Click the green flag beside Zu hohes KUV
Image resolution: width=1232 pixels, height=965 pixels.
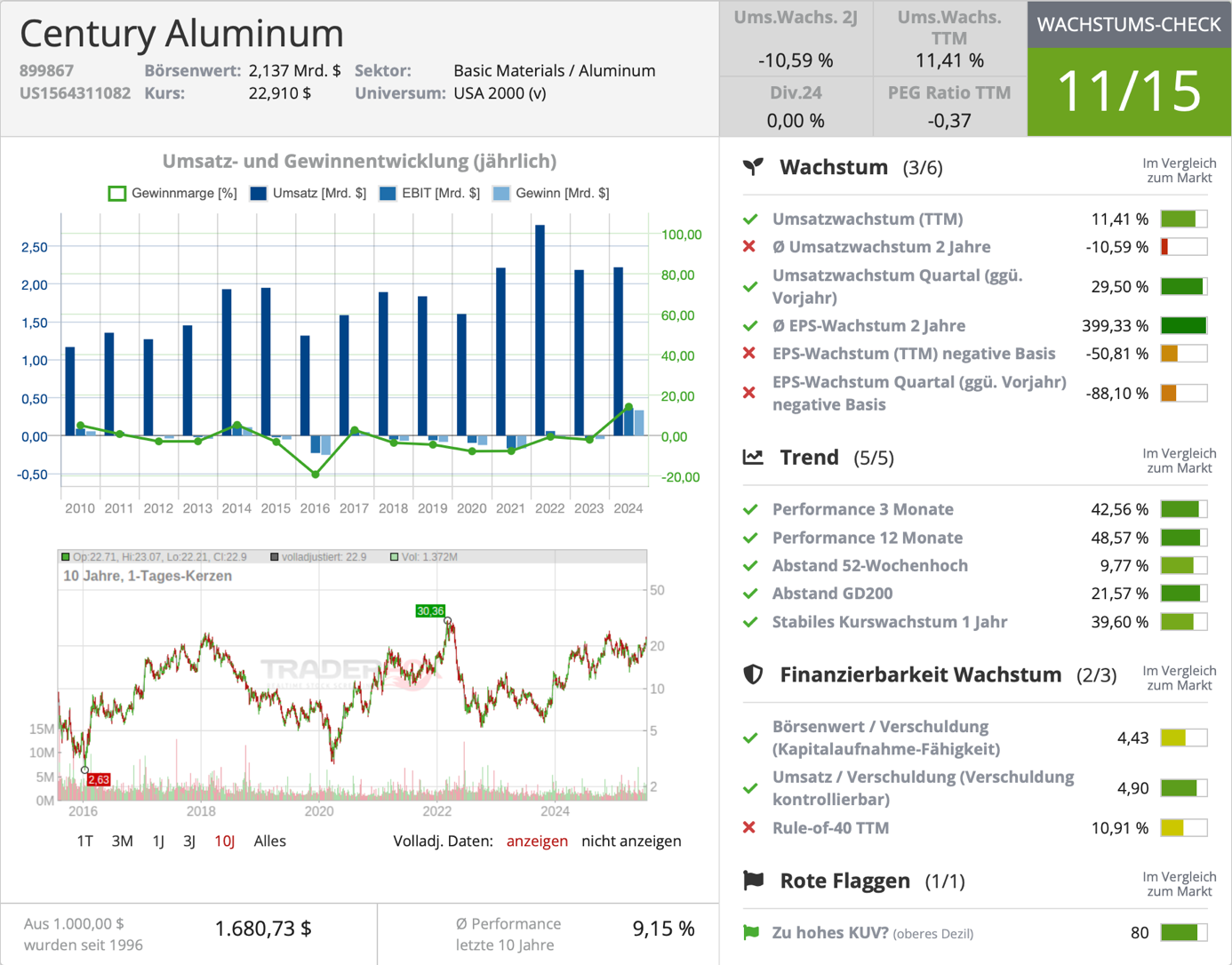point(751,932)
